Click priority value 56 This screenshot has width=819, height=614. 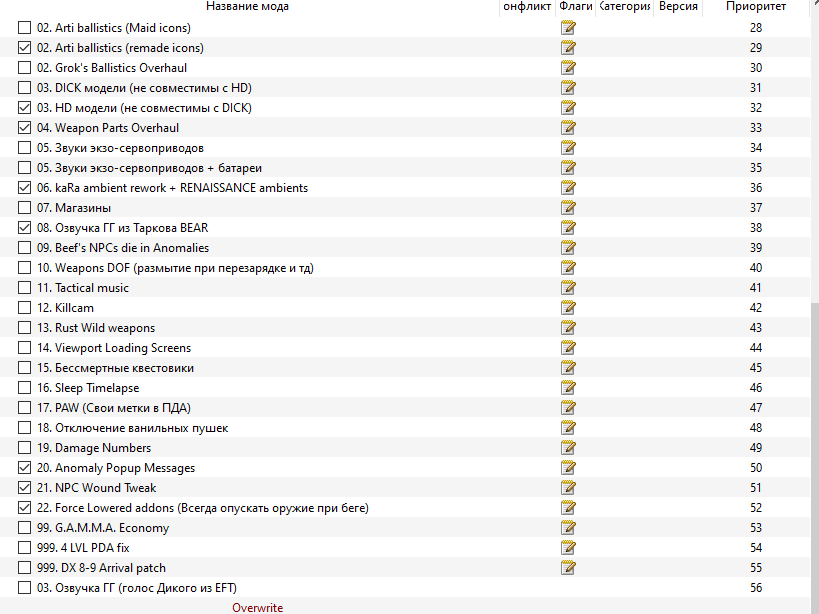(x=756, y=588)
